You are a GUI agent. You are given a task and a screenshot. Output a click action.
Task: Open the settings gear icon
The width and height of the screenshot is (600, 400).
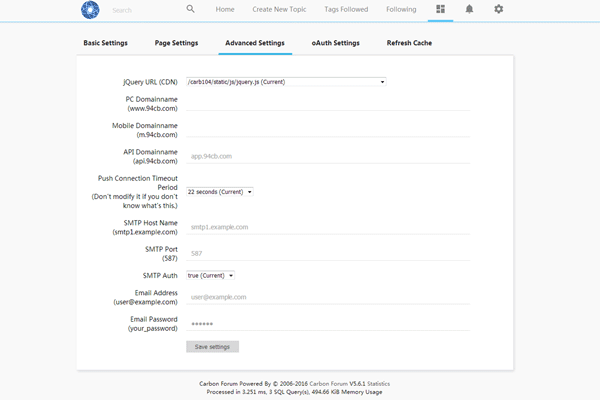point(498,9)
